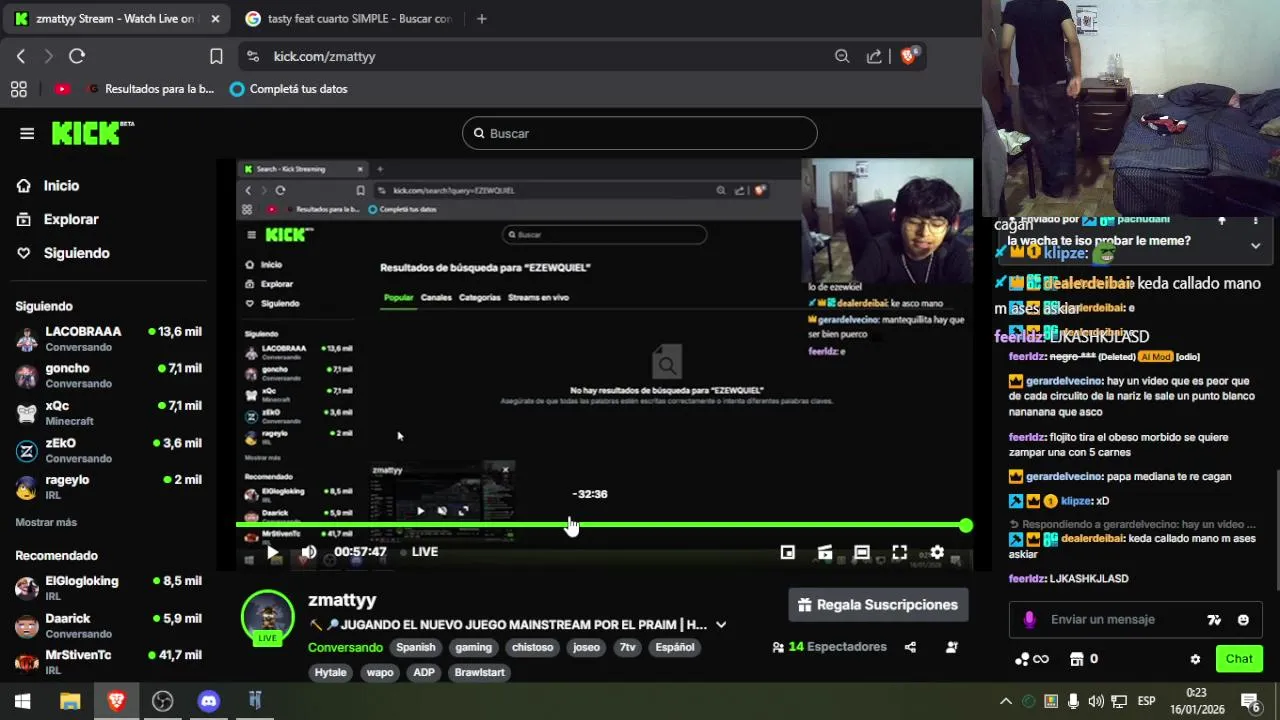Focus the Buscar search box
The image size is (1280, 720).
[640, 133]
